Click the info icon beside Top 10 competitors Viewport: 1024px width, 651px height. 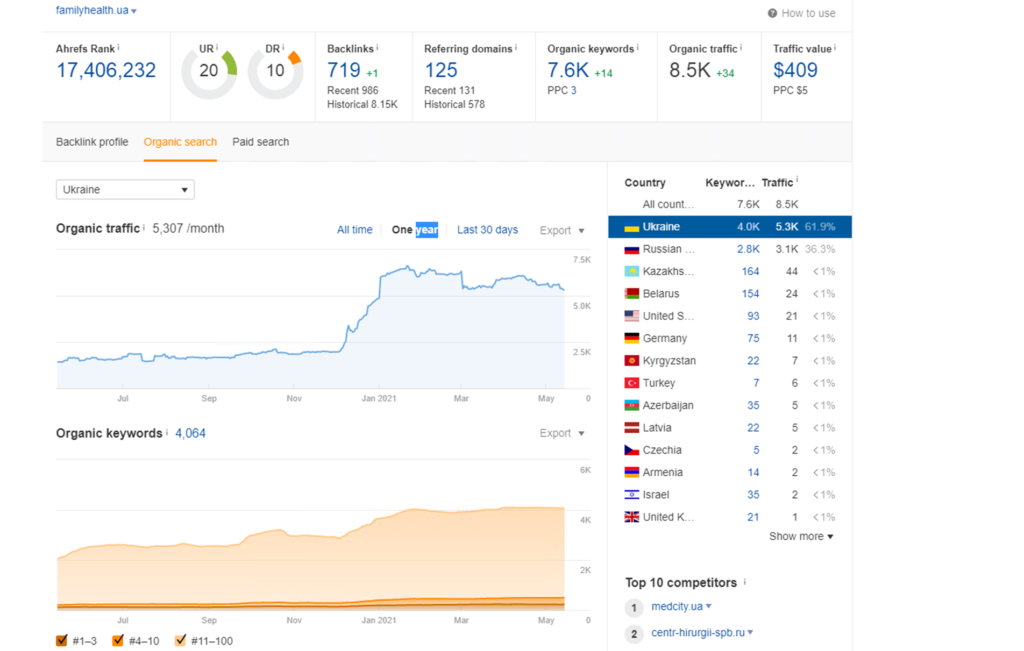tap(744, 581)
